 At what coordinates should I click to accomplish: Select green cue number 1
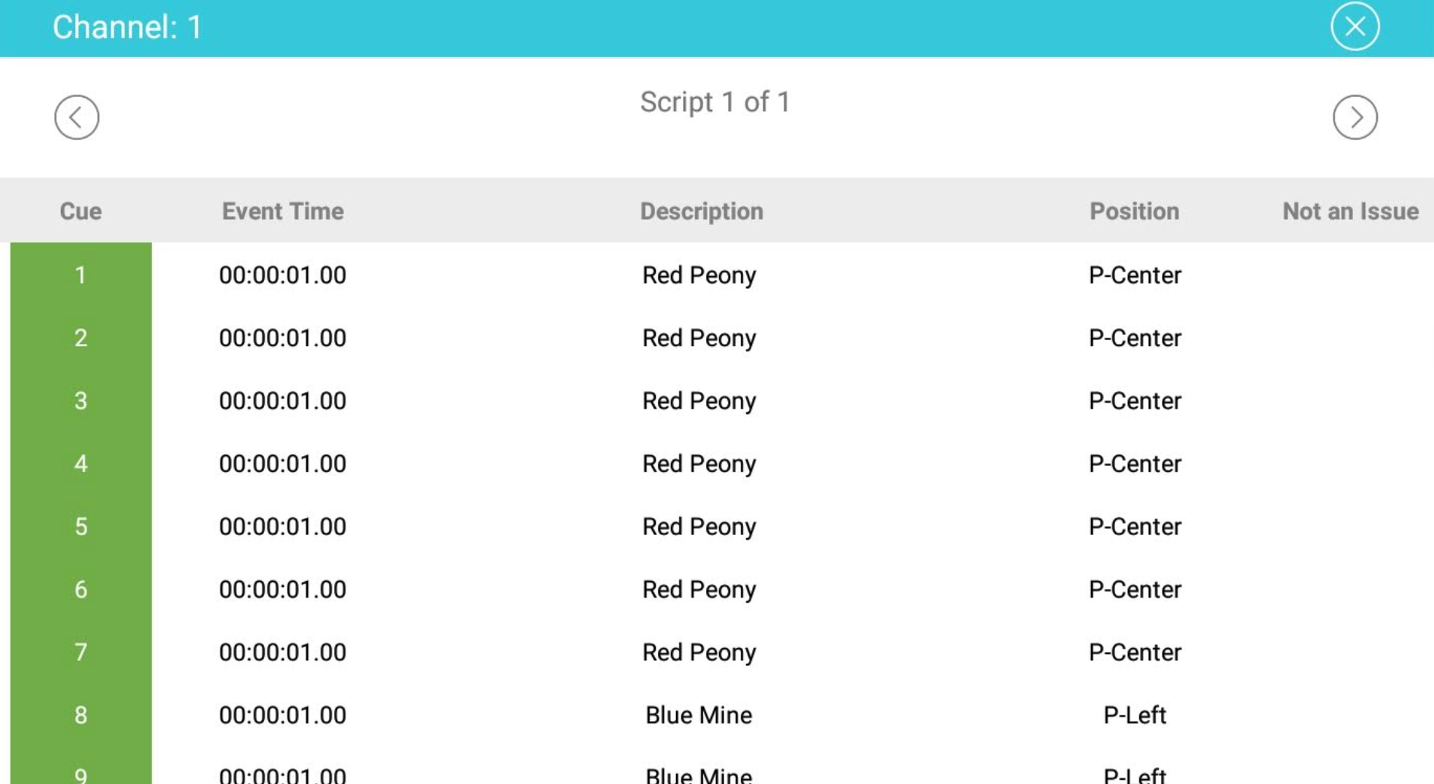(81, 275)
